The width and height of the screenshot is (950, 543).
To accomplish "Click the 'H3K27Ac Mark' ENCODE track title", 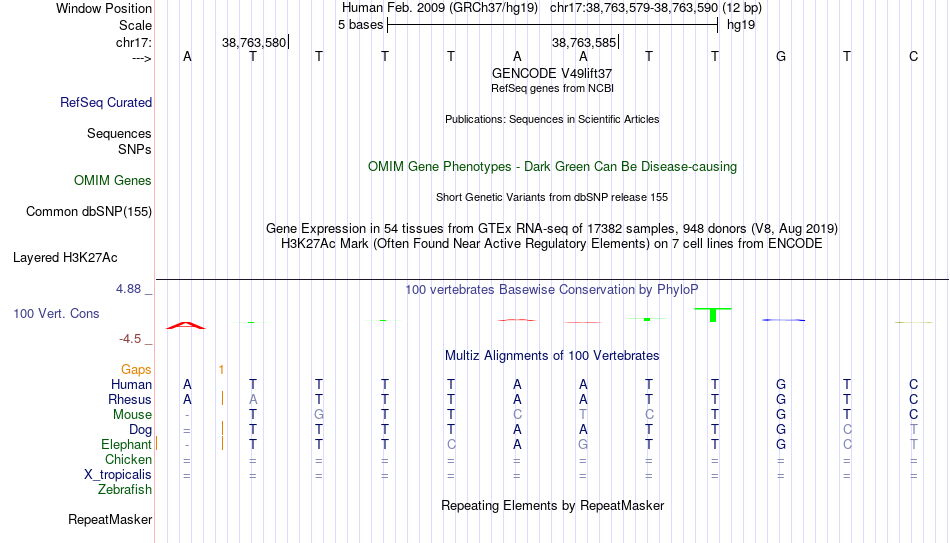I will coord(552,244).
